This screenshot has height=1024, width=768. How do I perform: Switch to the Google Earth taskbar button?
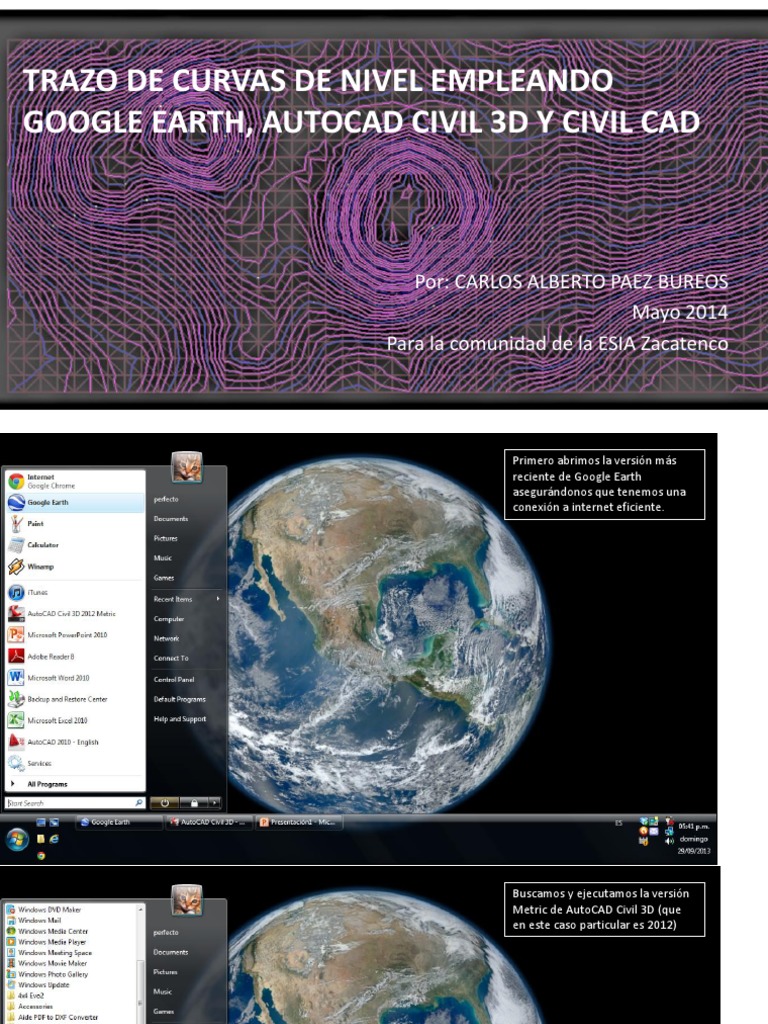120,822
